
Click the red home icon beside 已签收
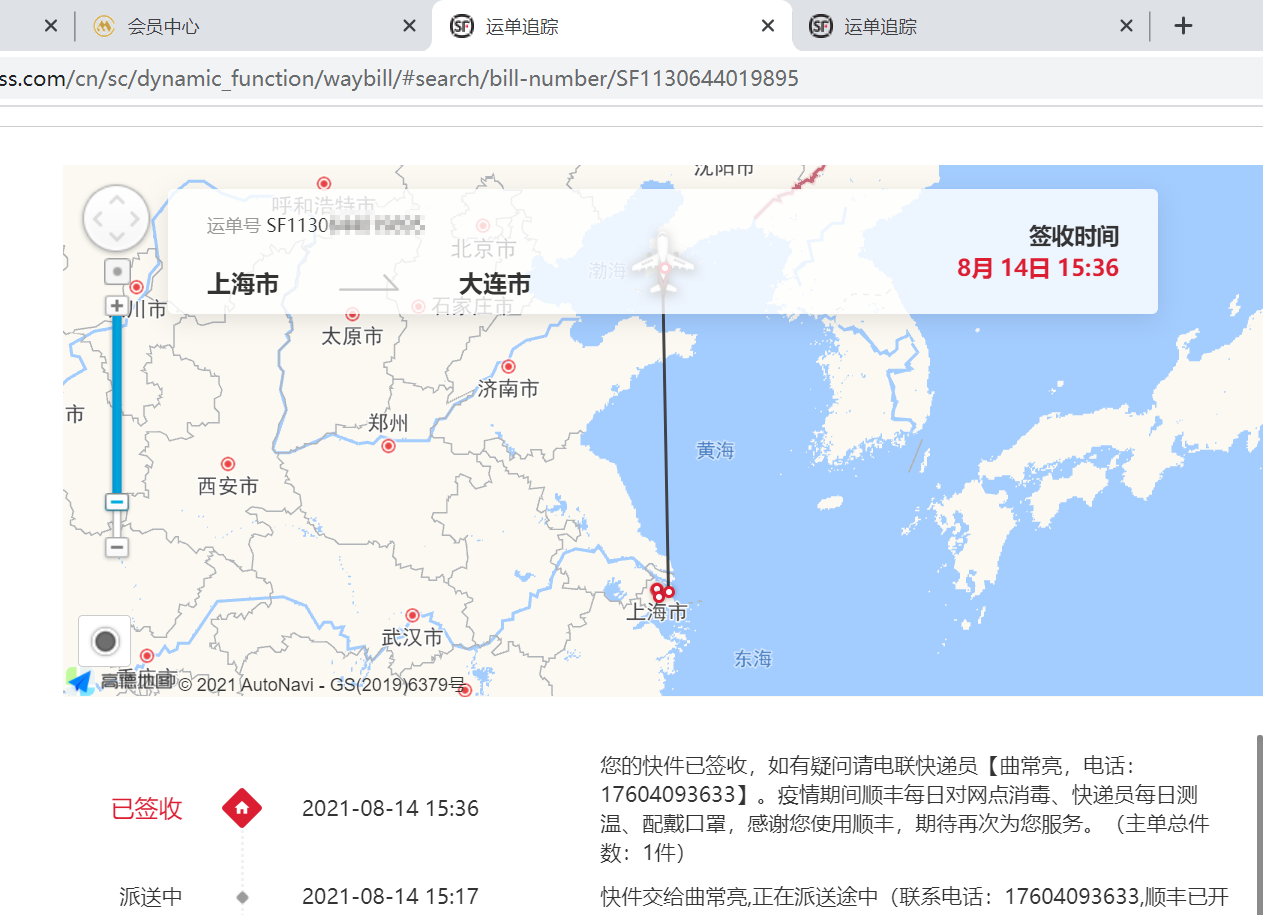(242, 808)
